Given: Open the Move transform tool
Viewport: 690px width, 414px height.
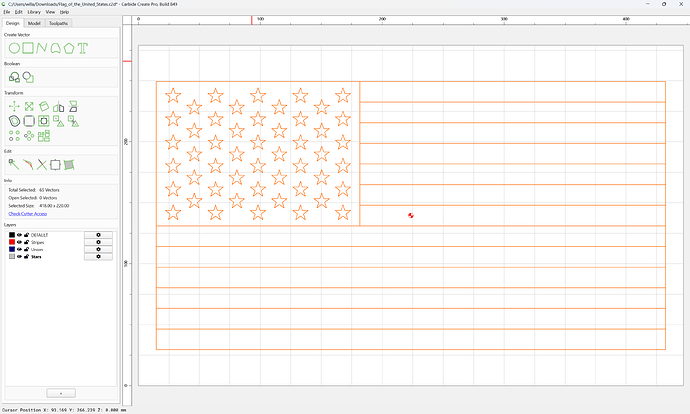Looking at the screenshot, I should click(x=14, y=106).
